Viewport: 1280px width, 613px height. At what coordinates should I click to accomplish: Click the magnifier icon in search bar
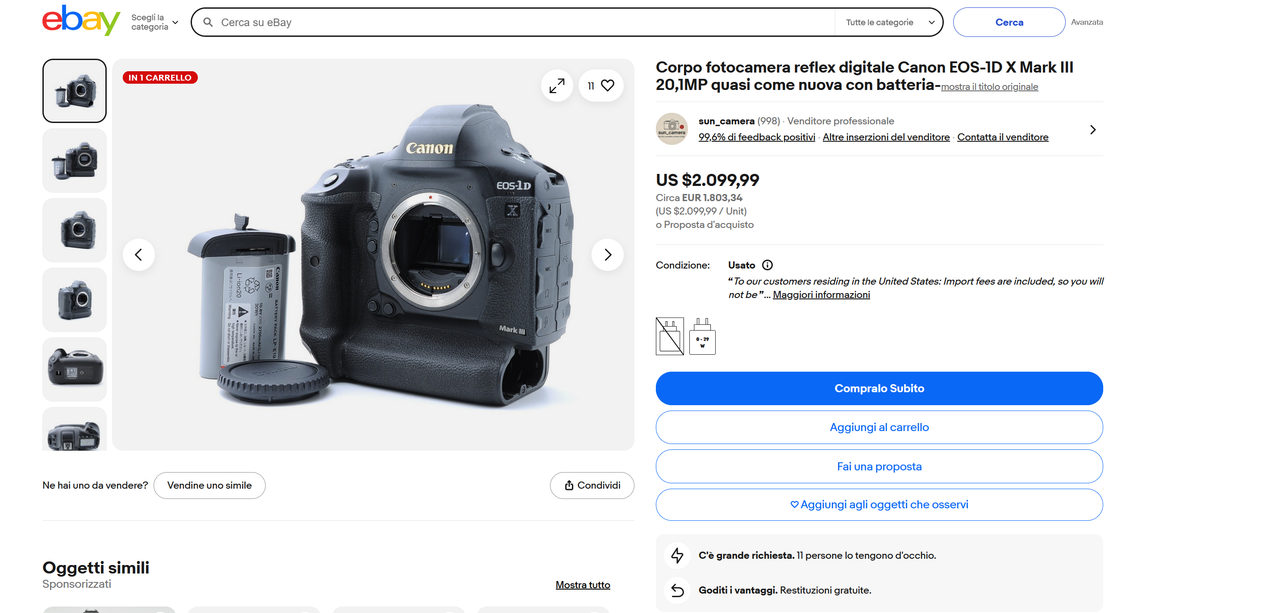208,22
